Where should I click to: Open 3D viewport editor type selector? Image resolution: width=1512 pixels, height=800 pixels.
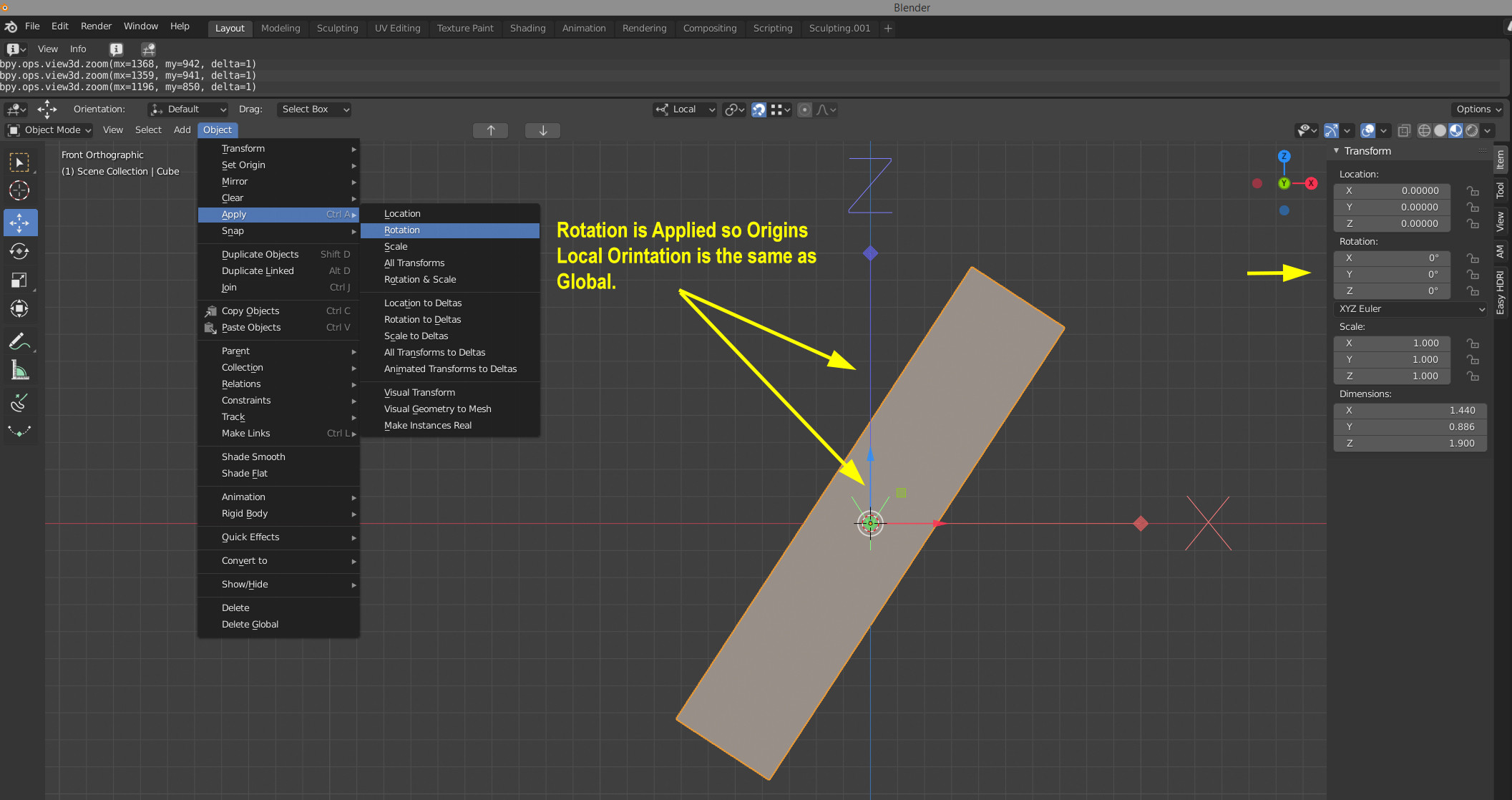click(16, 109)
